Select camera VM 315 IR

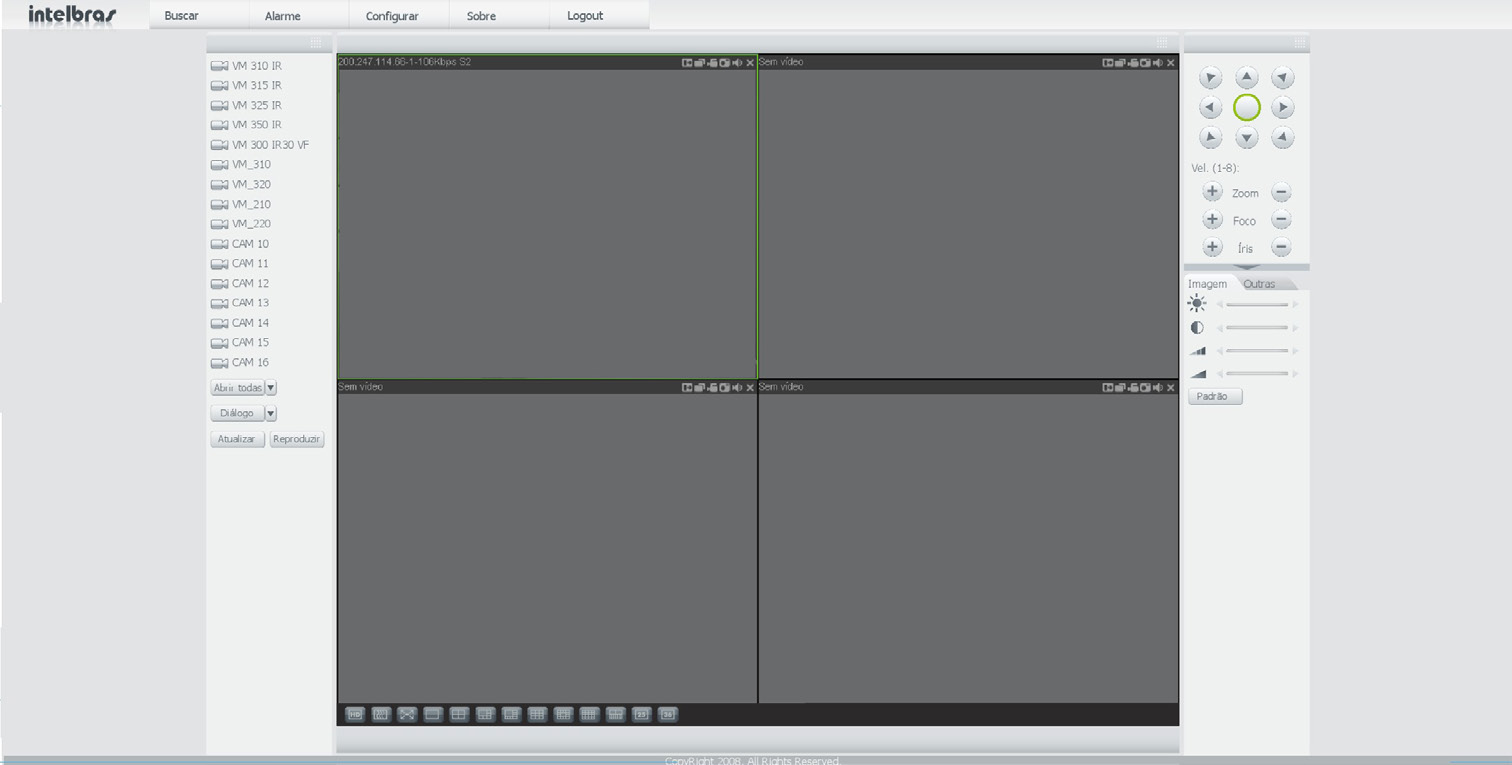[246, 86]
